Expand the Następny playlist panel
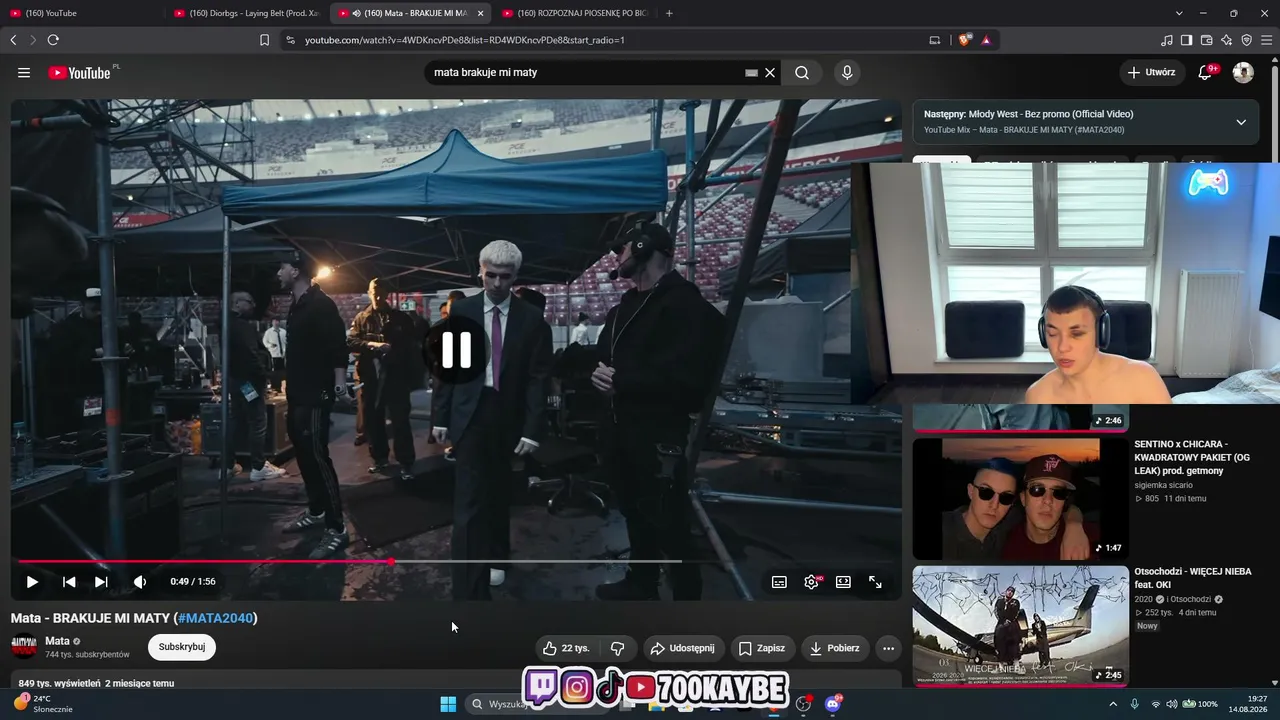Screen dimensions: 1280x720 pyautogui.click(x=1241, y=122)
